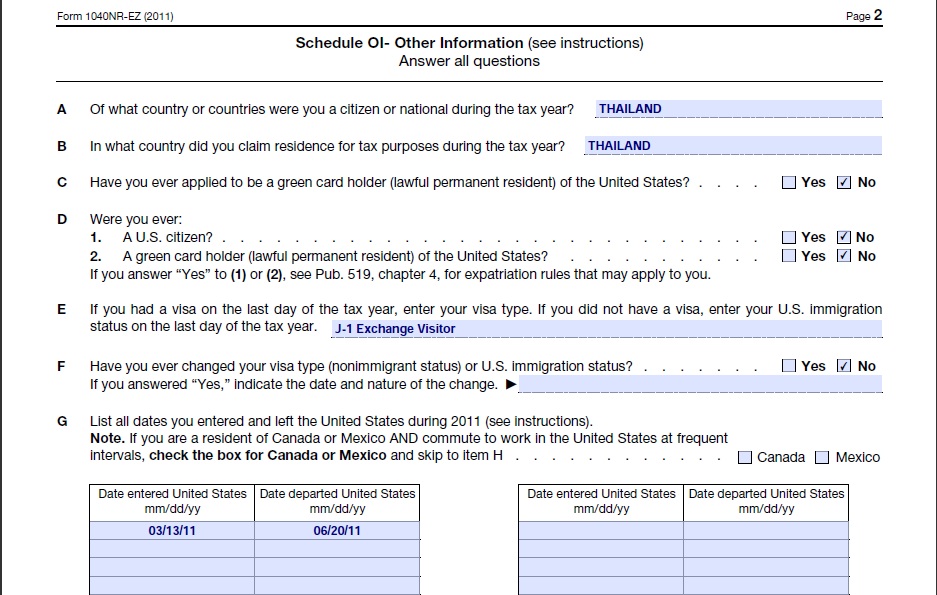The height and width of the screenshot is (595, 937).
Task: Click the 'Note.' paragraph about Canada or Mexico residents
Action: coord(409,447)
